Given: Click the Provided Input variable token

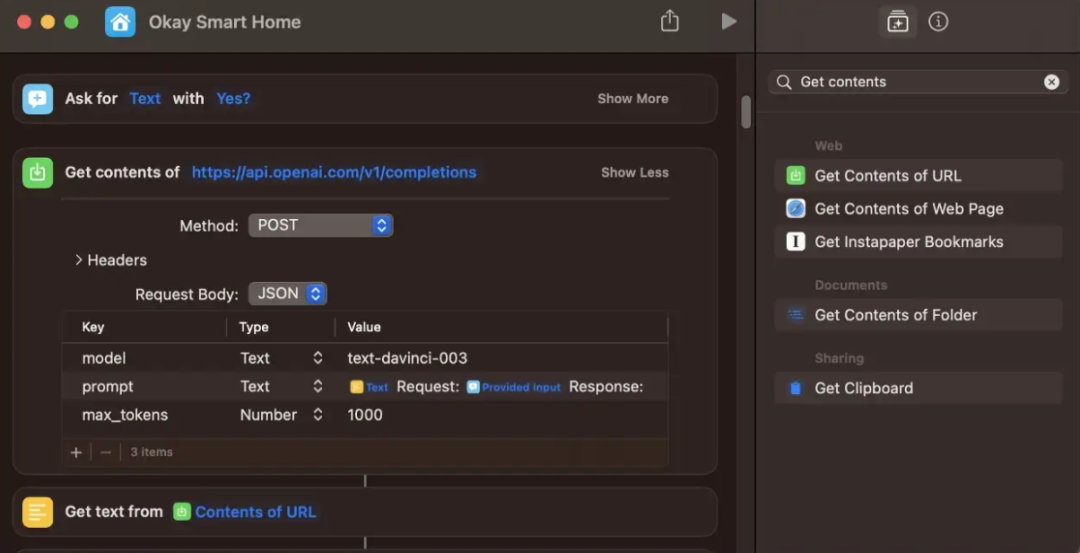Looking at the screenshot, I should (514, 387).
